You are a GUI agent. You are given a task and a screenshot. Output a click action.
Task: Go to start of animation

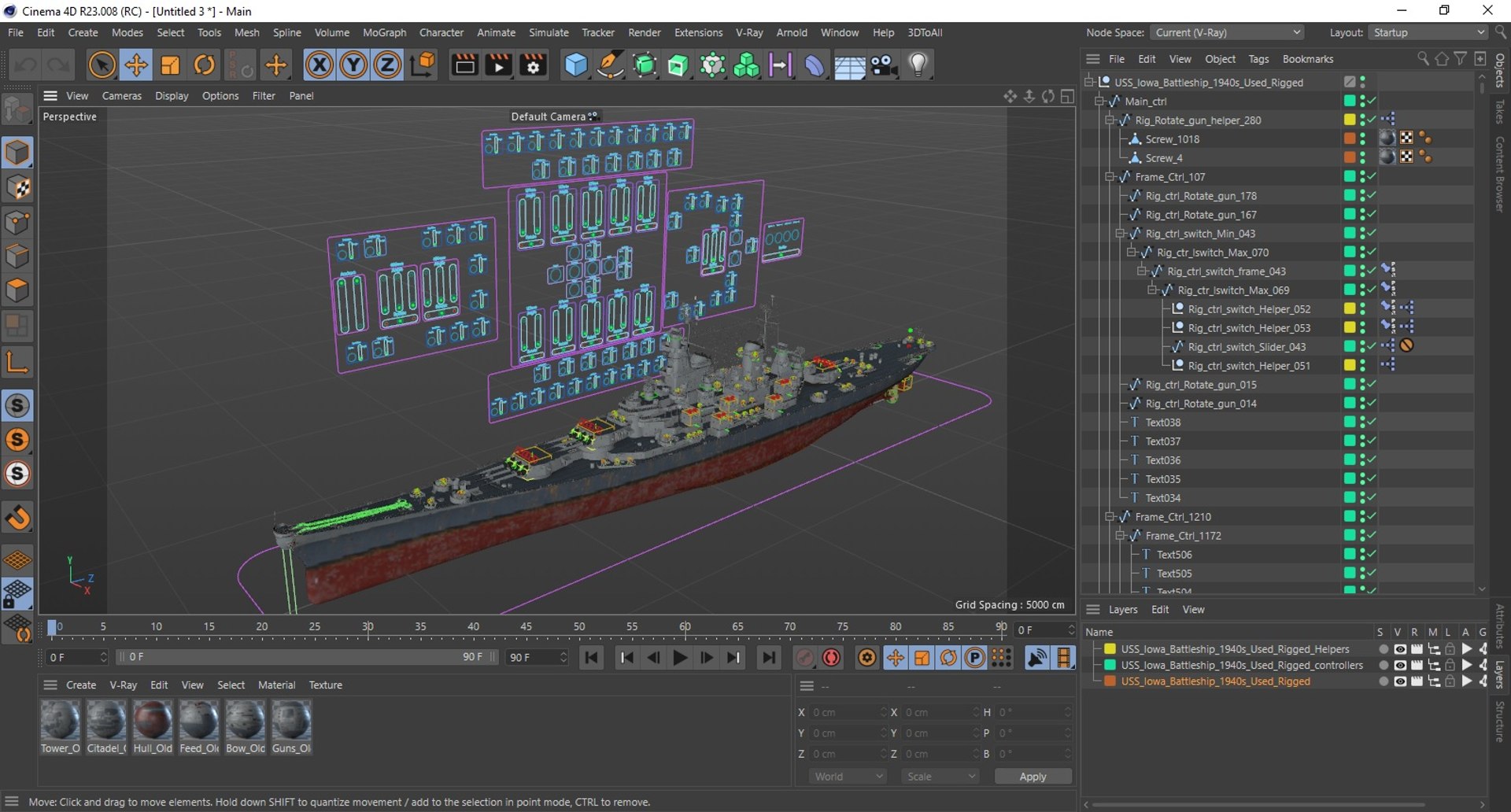(592, 658)
